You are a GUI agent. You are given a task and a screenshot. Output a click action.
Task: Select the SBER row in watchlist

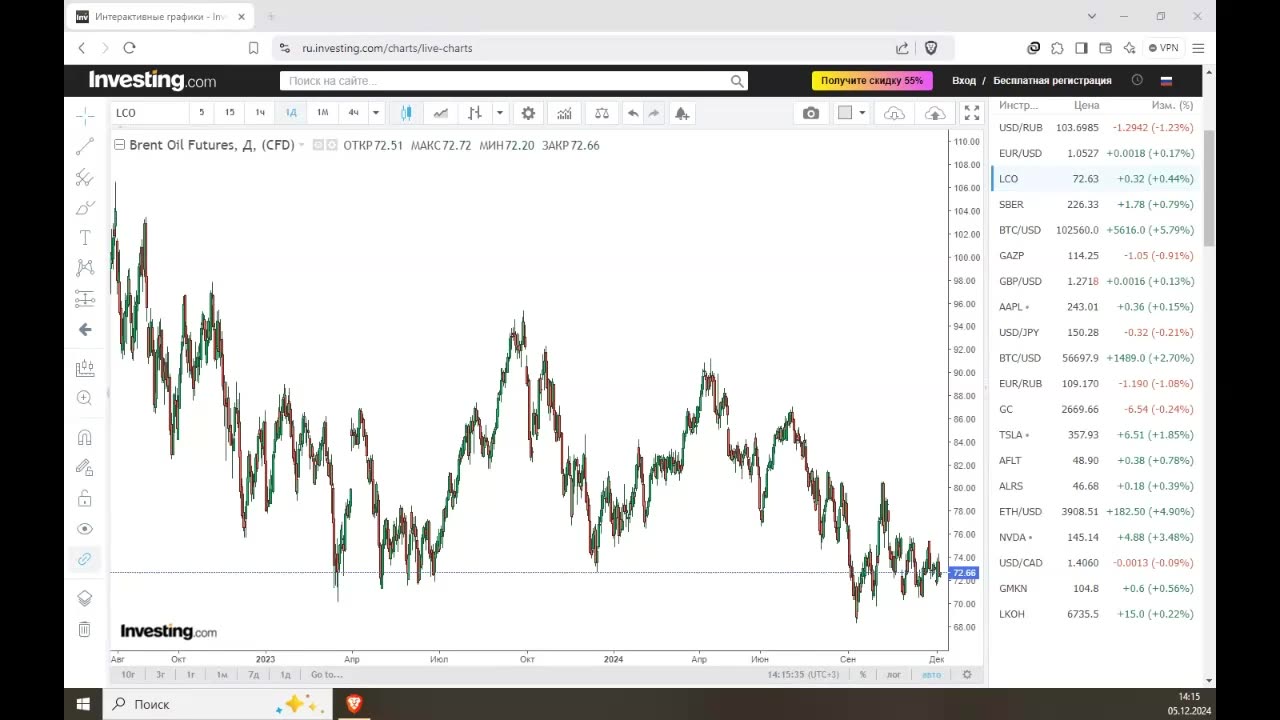click(x=1096, y=204)
